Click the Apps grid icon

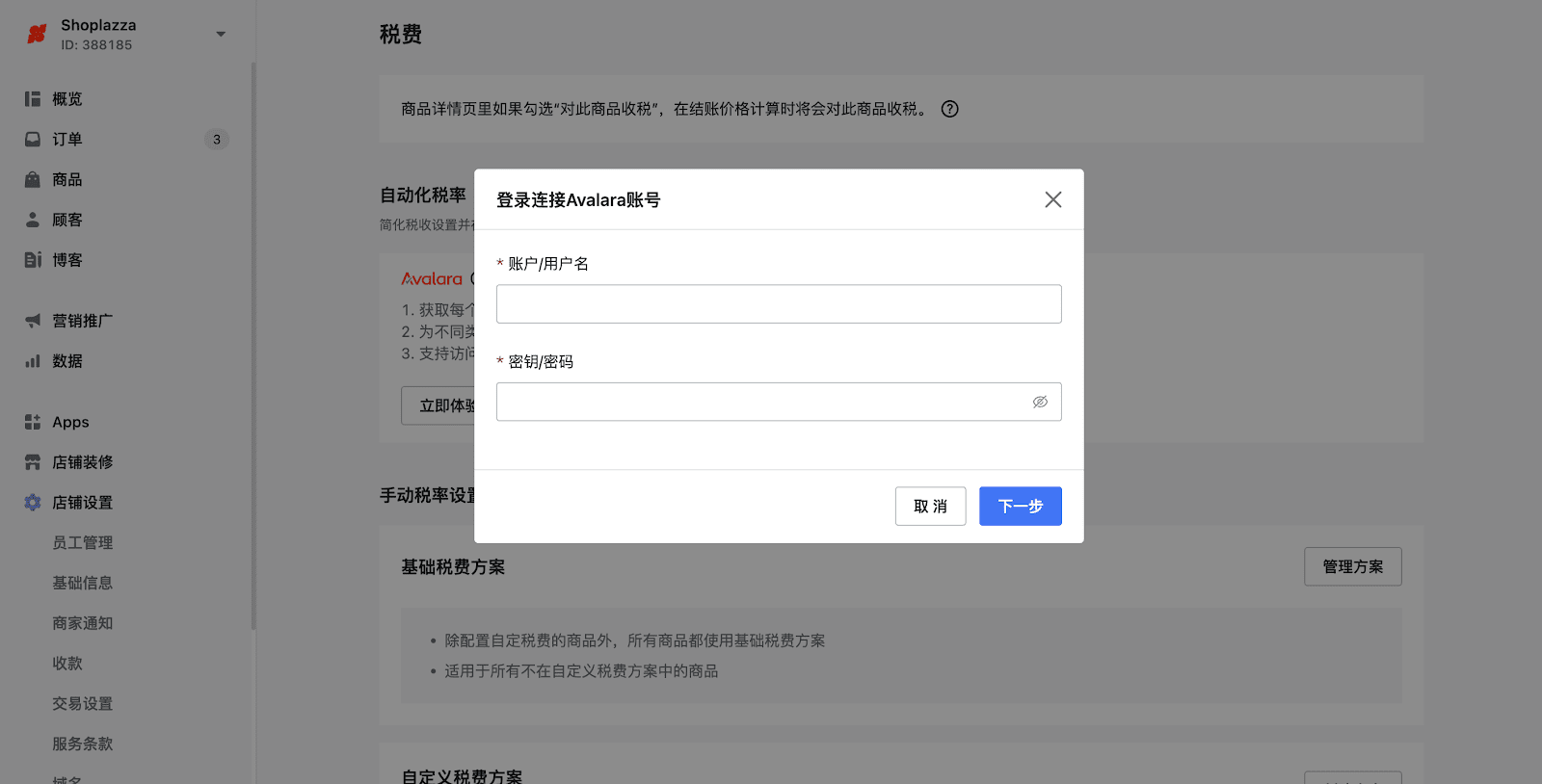(33, 422)
